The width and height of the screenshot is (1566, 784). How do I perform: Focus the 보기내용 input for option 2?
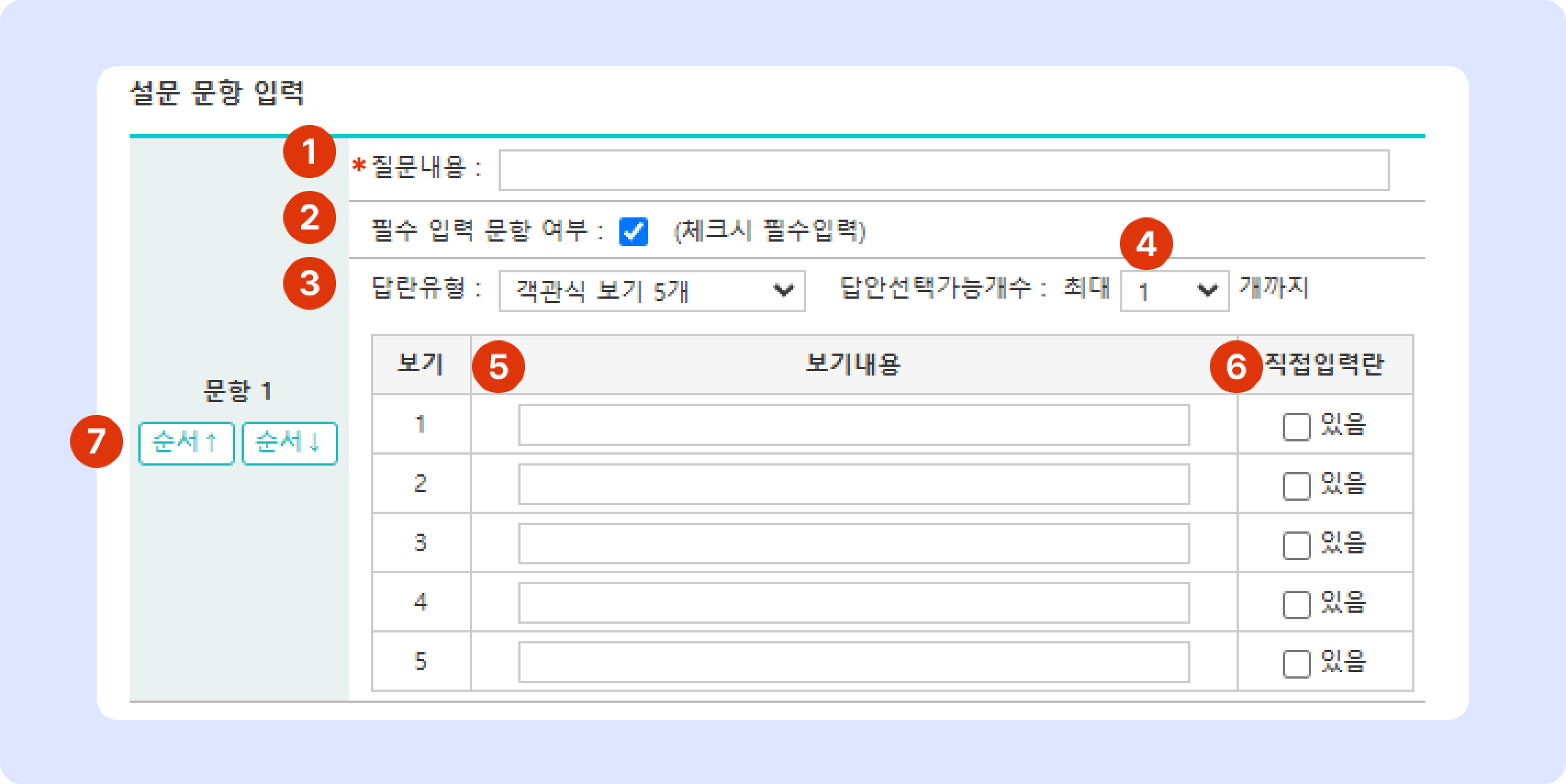853,484
